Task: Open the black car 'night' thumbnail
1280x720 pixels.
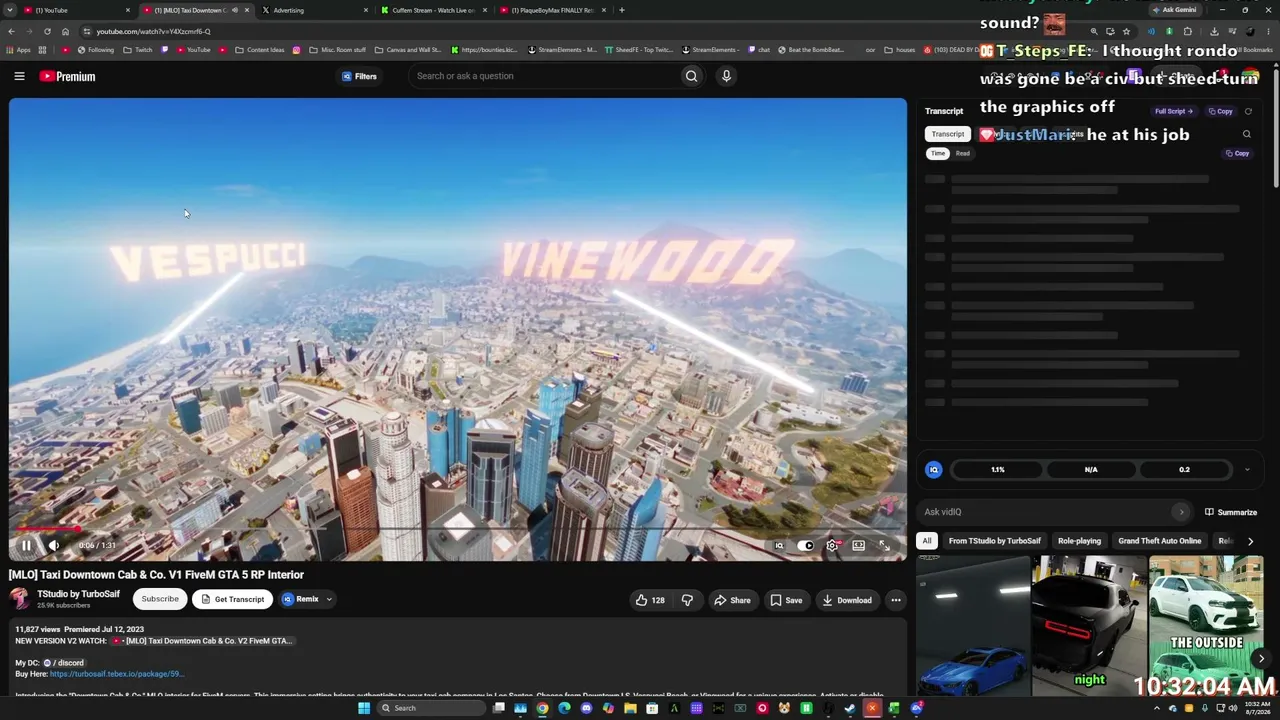Action: 1089,626
